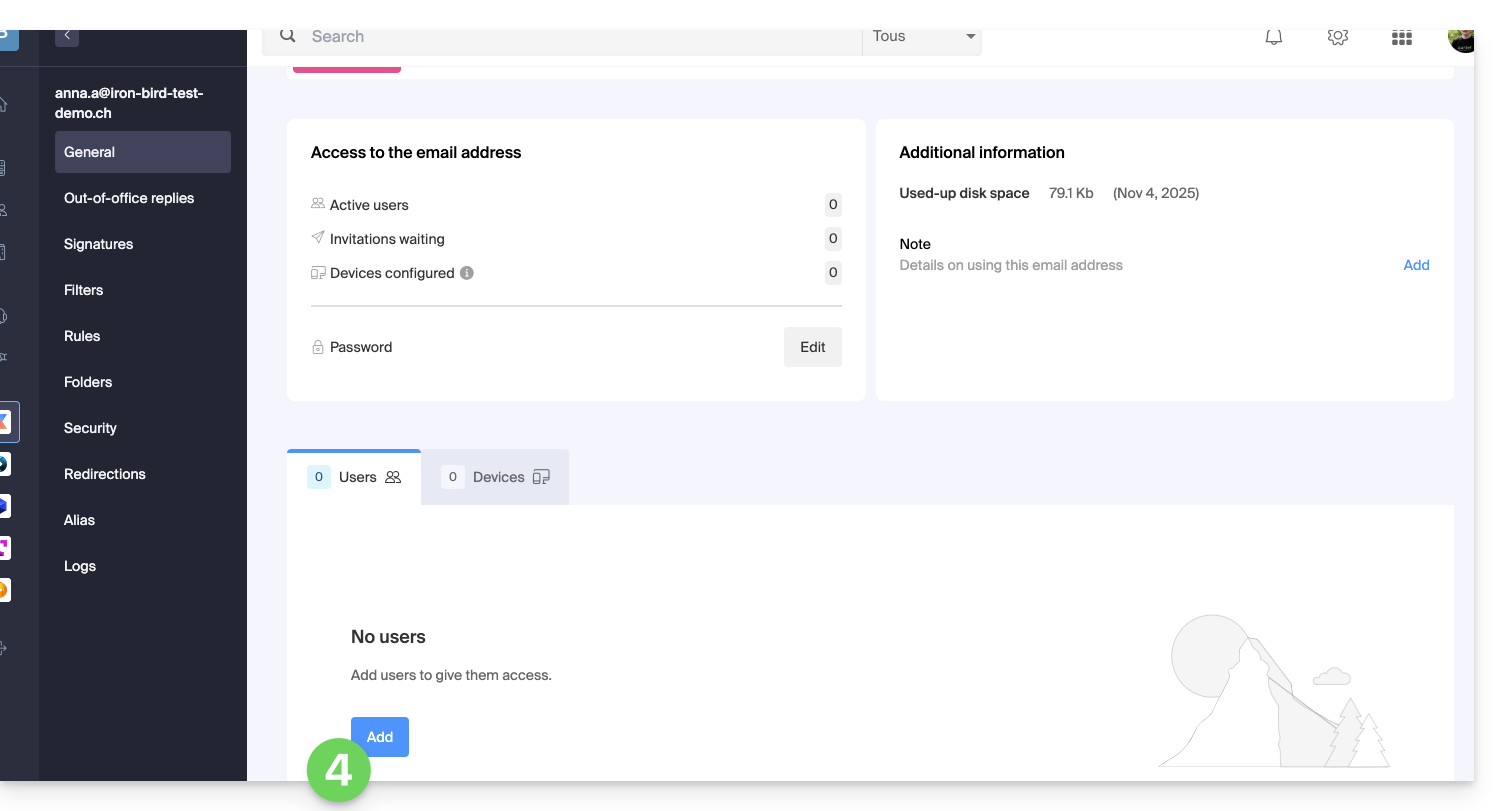
Task: Edit the email password
Action: (x=812, y=347)
